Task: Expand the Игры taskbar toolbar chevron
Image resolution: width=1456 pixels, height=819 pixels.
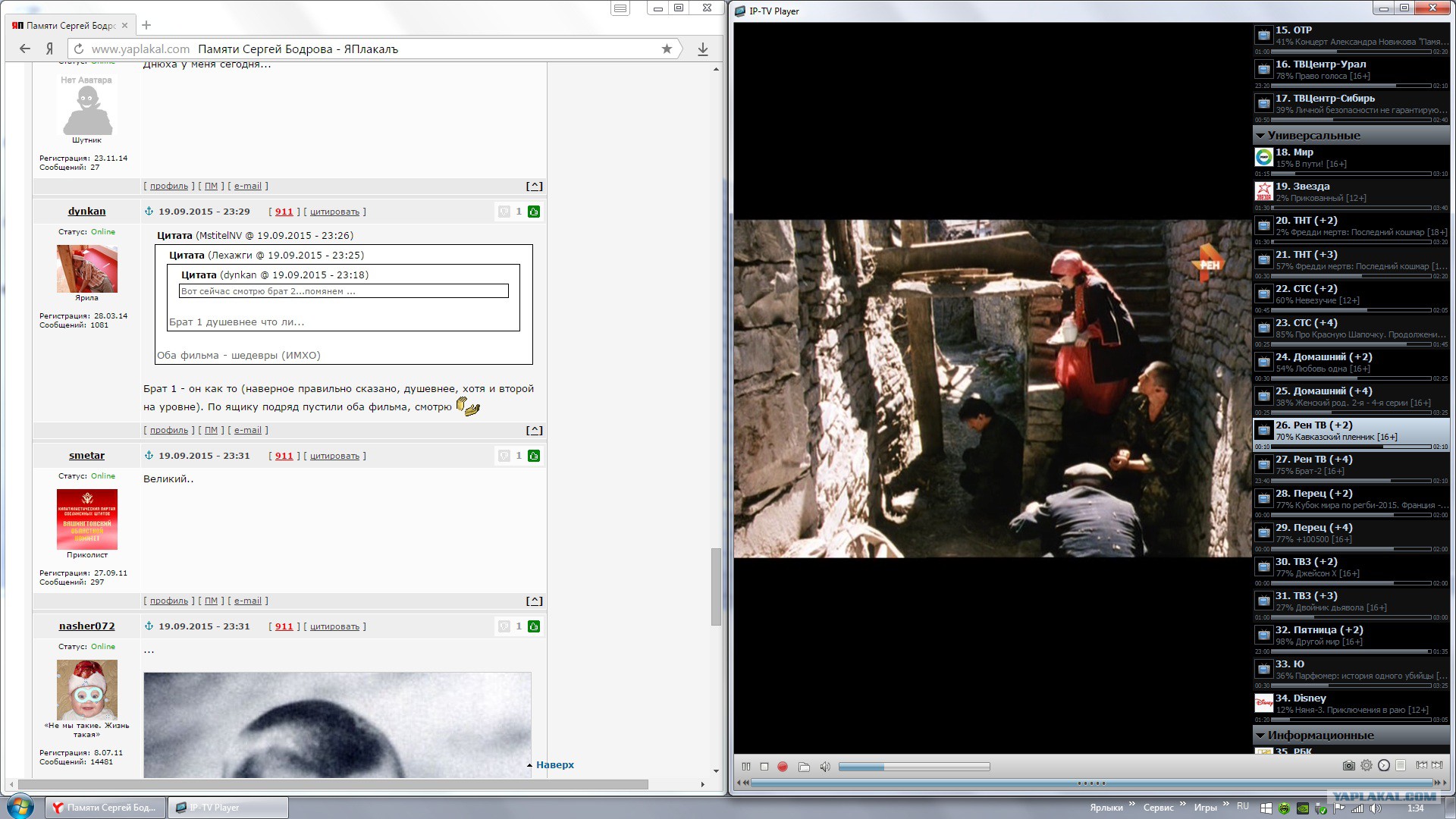Action: pos(1226,805)
